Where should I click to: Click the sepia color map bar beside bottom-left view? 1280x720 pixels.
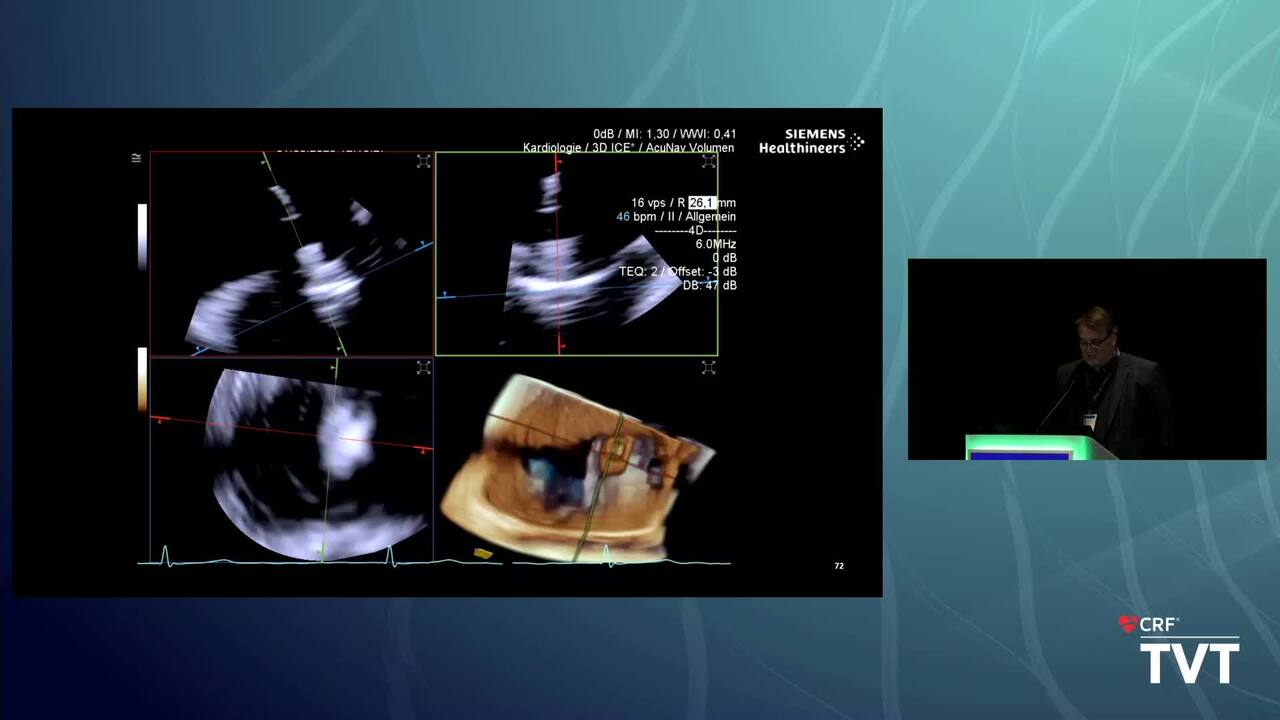pos(142,380)
